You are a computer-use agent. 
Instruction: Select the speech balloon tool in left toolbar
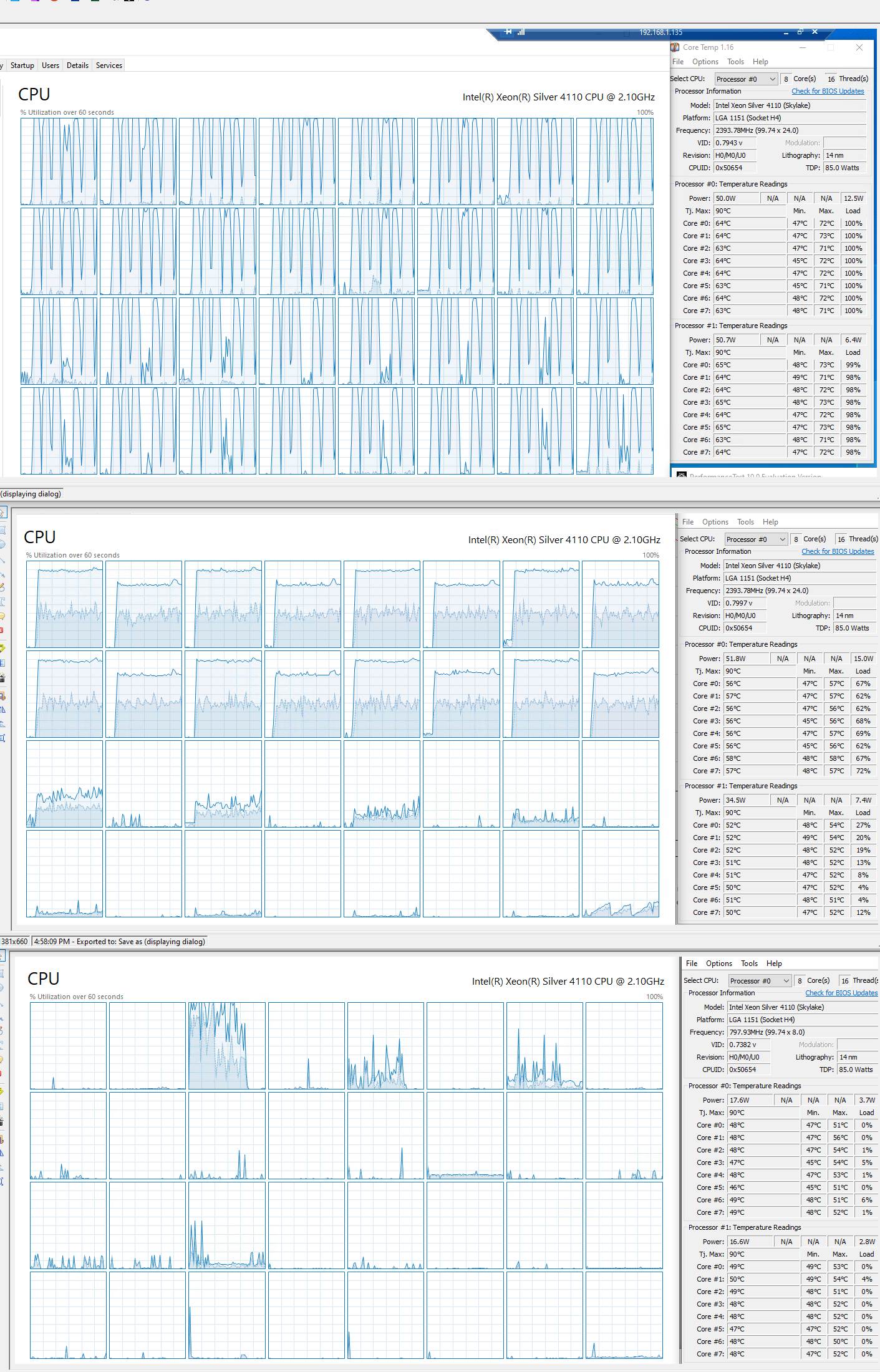(x=2, y=616)
